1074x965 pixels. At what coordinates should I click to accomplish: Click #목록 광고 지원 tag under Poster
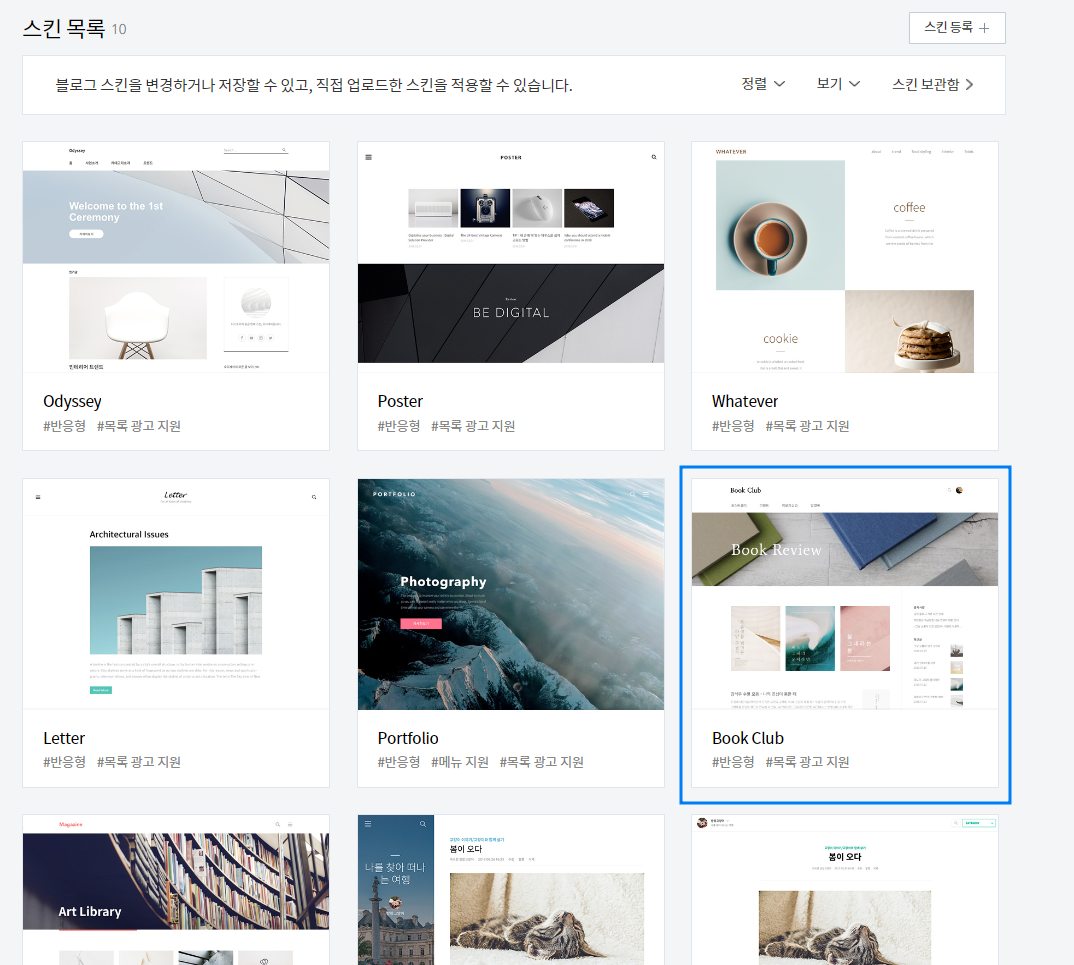[x=473, y=426]
